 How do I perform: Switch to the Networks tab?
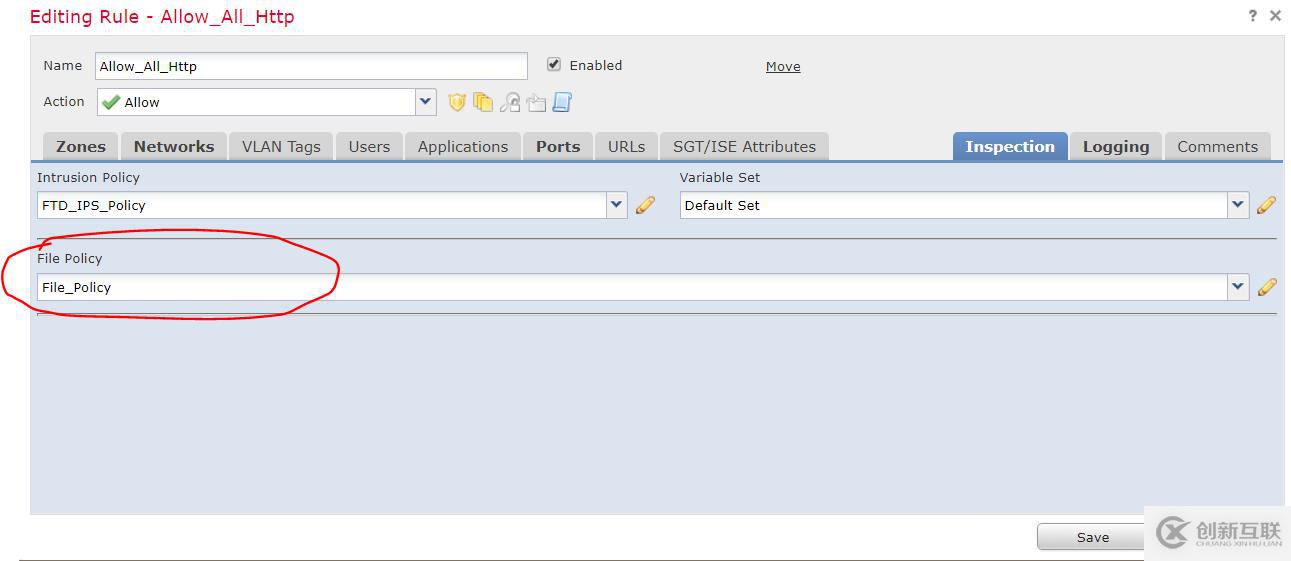click(174, 146)
